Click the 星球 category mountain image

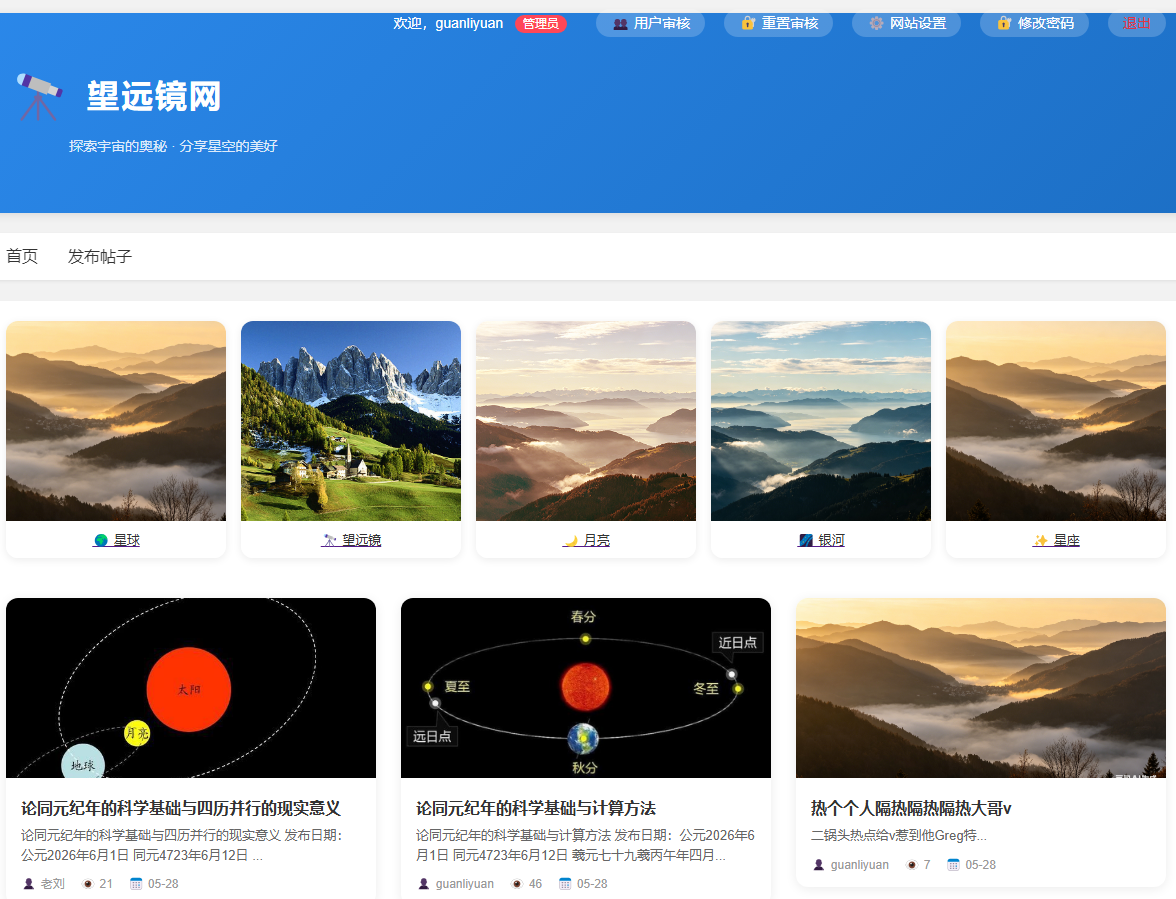pyautogui.click(x=116, y=421)
